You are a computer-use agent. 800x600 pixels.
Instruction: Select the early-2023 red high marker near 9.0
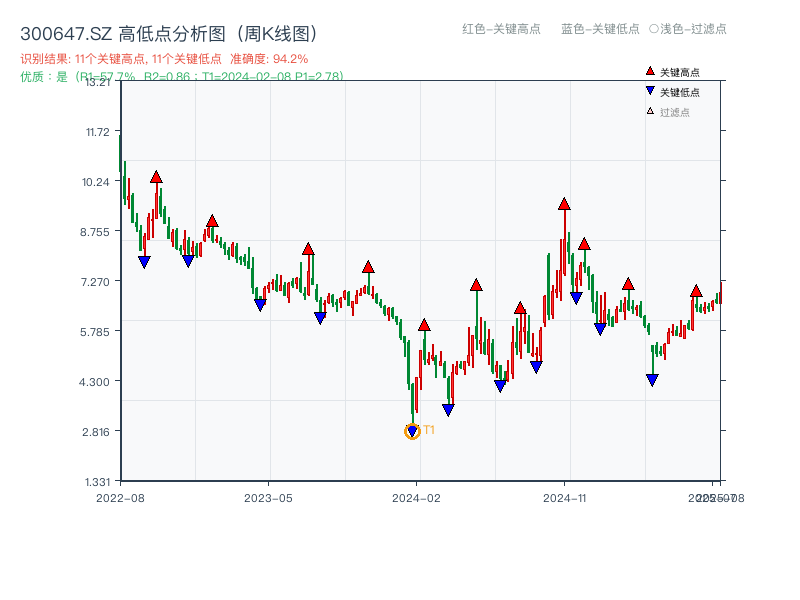click(x=212, y=221)
